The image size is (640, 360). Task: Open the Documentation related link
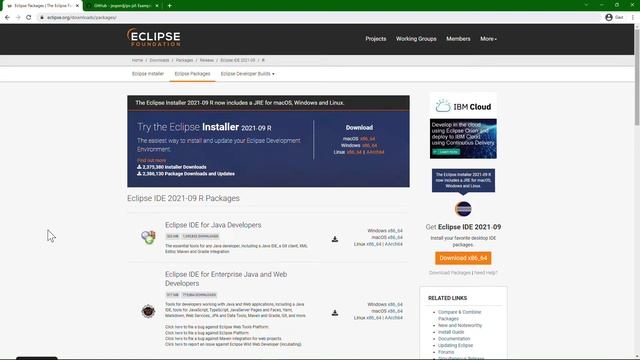click(x=454, y=339)
